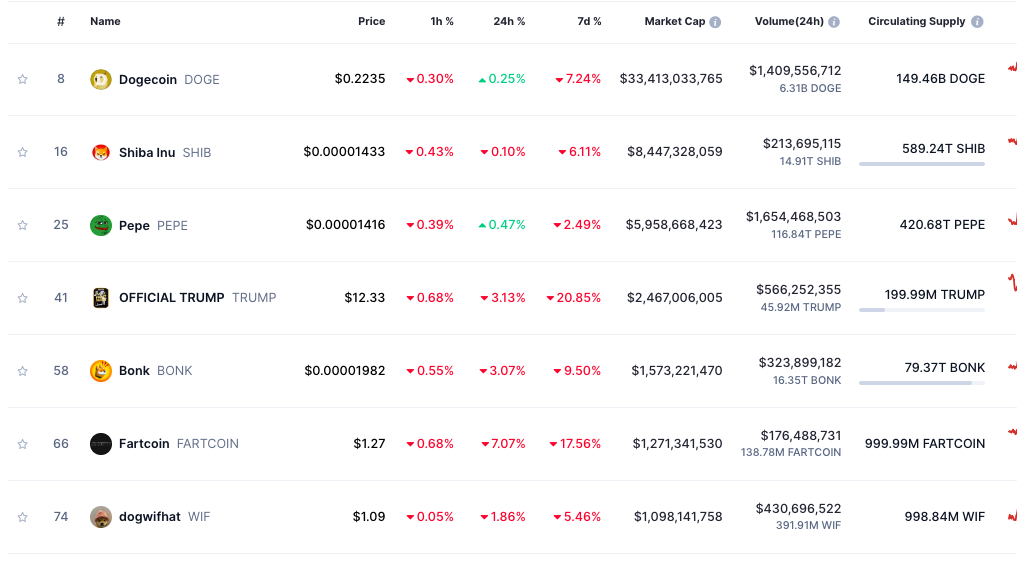This screenshot has height=561, width=1017.
Task: Sort the table by Price column
Action: coord(371,21)
